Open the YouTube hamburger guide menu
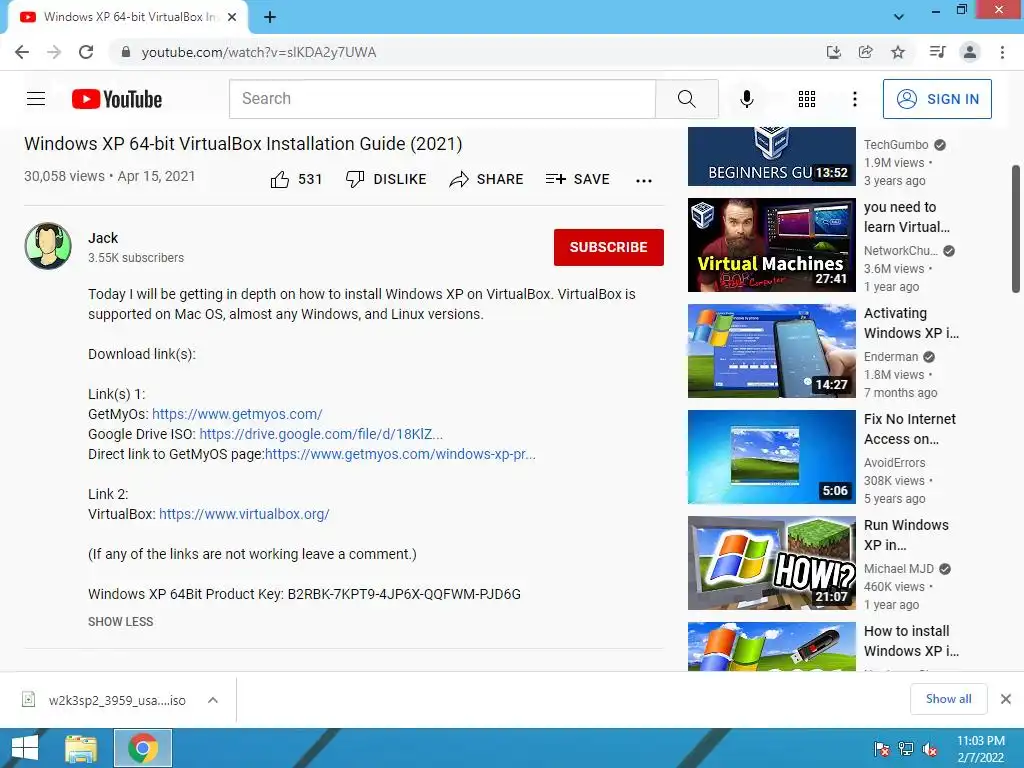Image resolution: width=1024 pixels, height=768 pixels. tap(36, 99)
